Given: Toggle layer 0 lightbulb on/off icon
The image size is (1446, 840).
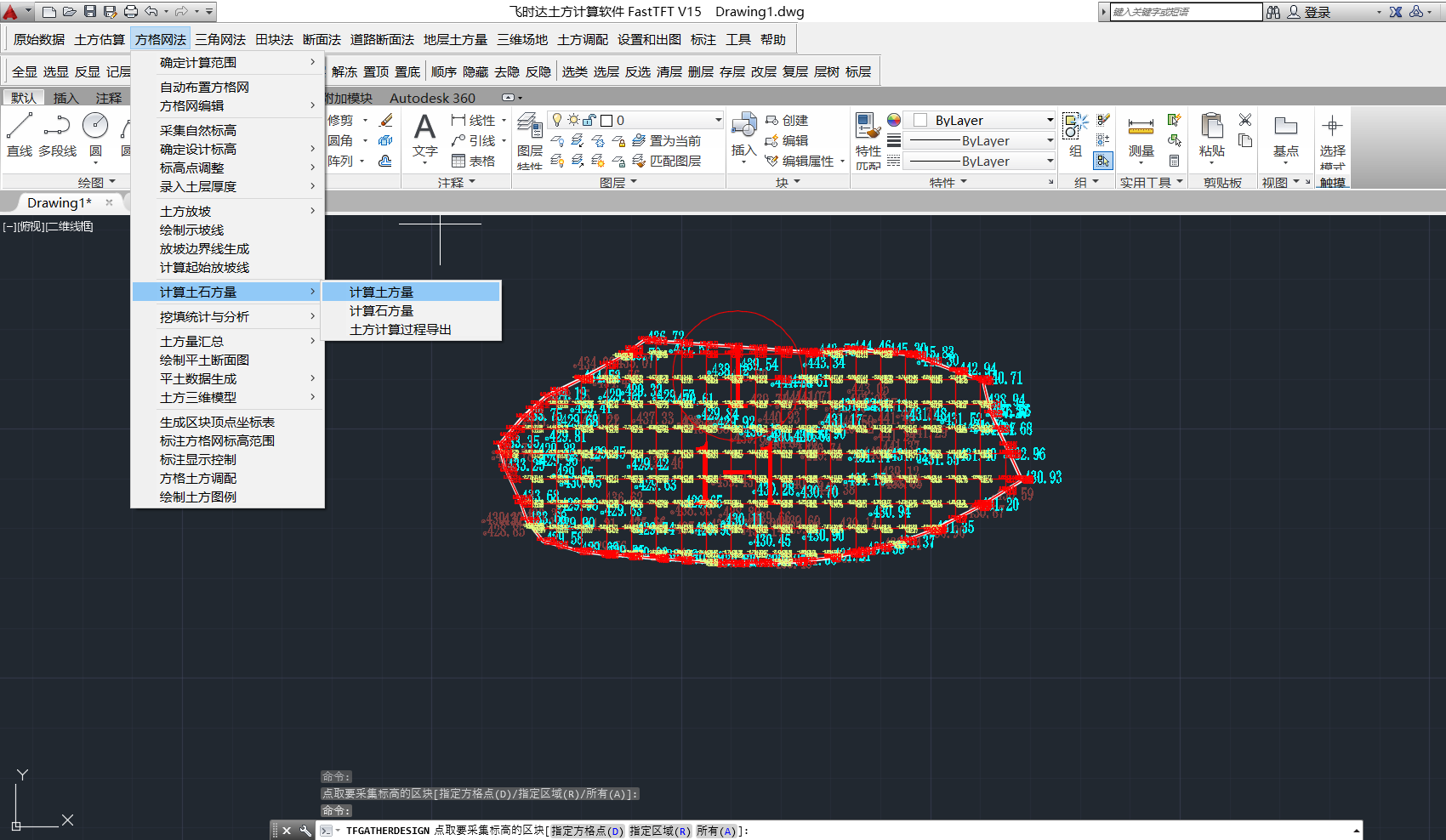Looking at the screenshot, I should click(x=557, y=120).
